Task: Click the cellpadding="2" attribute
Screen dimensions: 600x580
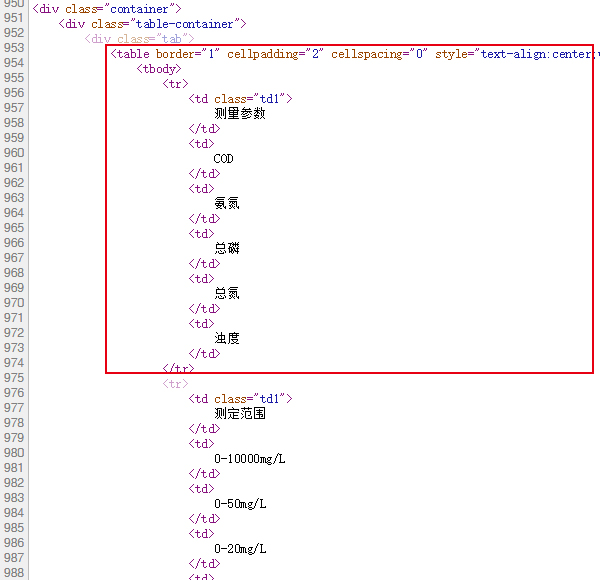Action: pyautogui.click(x=276, y=54)
